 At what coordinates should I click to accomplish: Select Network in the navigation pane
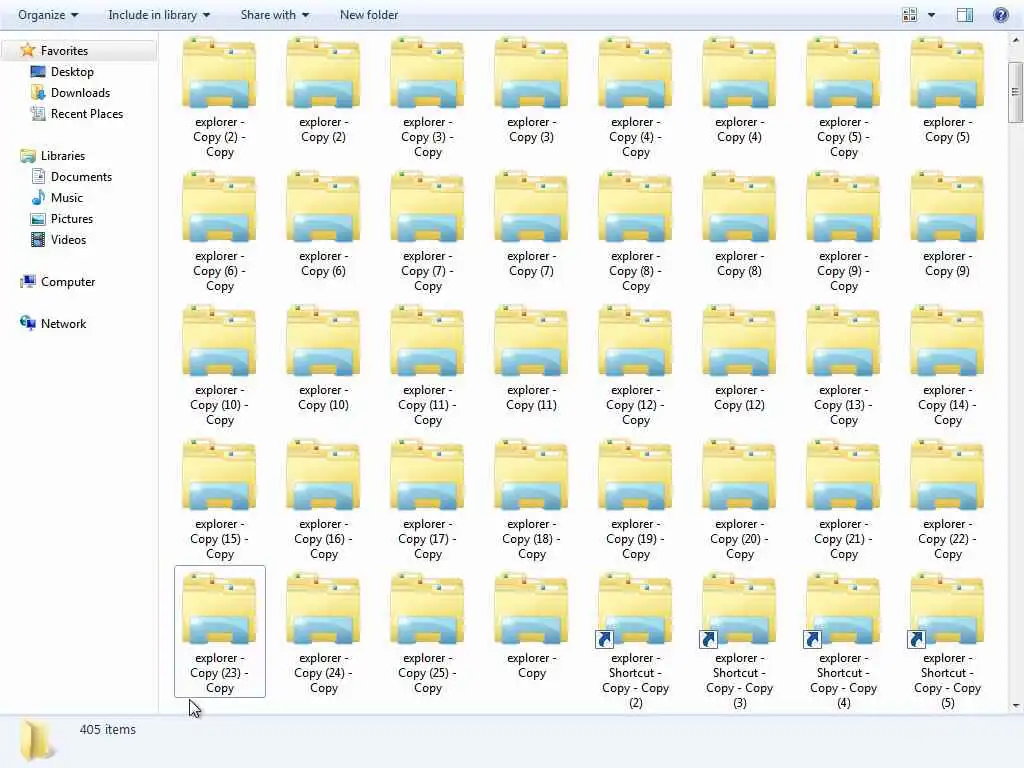(x=53, y=323)
